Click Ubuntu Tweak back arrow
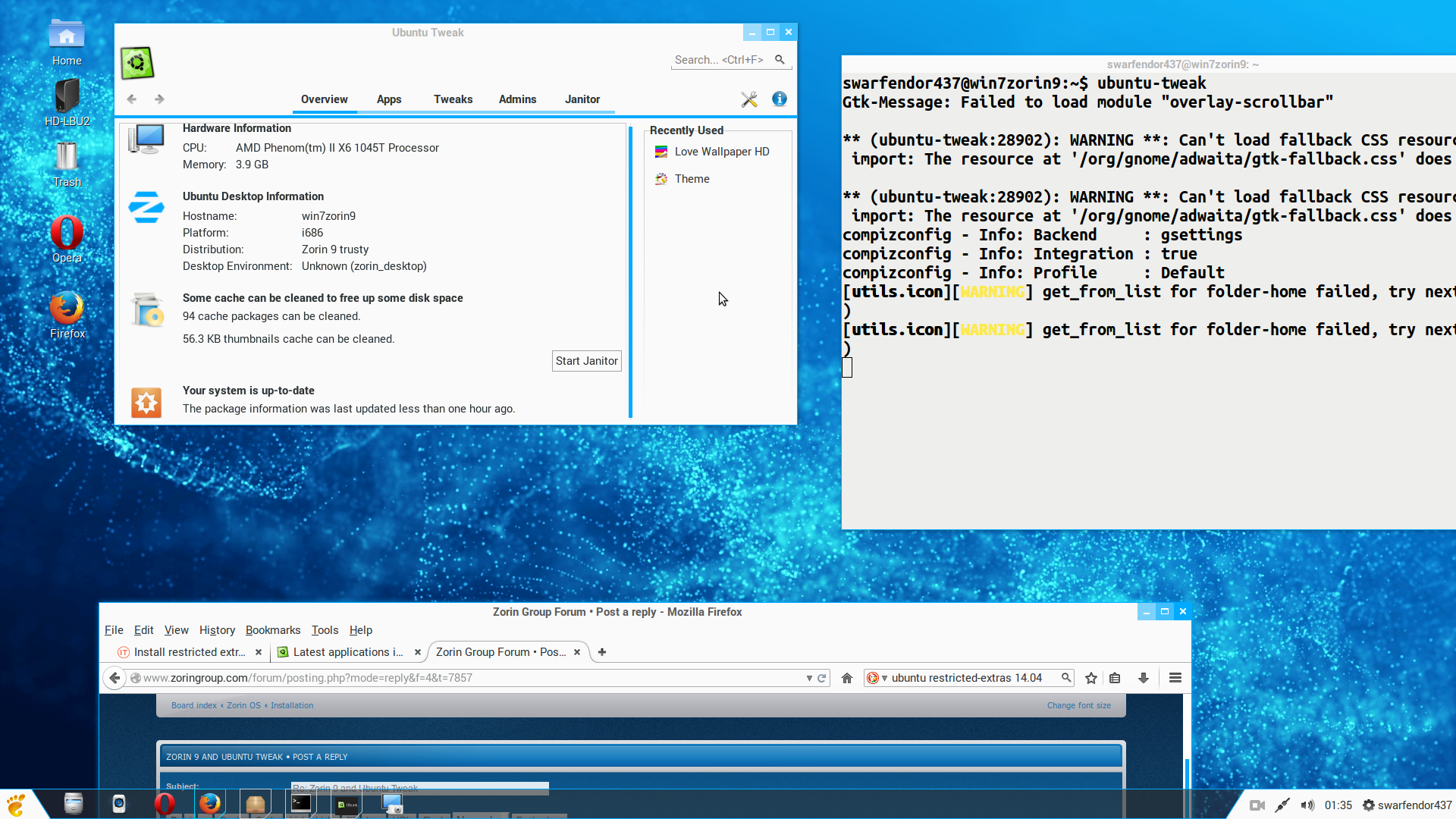The width and height of the screenshot is (1456, 819). [x=132, y=99]
